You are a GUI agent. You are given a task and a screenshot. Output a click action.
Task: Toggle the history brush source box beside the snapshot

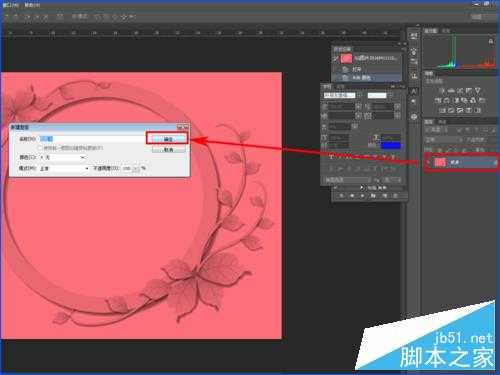point(336,59)
